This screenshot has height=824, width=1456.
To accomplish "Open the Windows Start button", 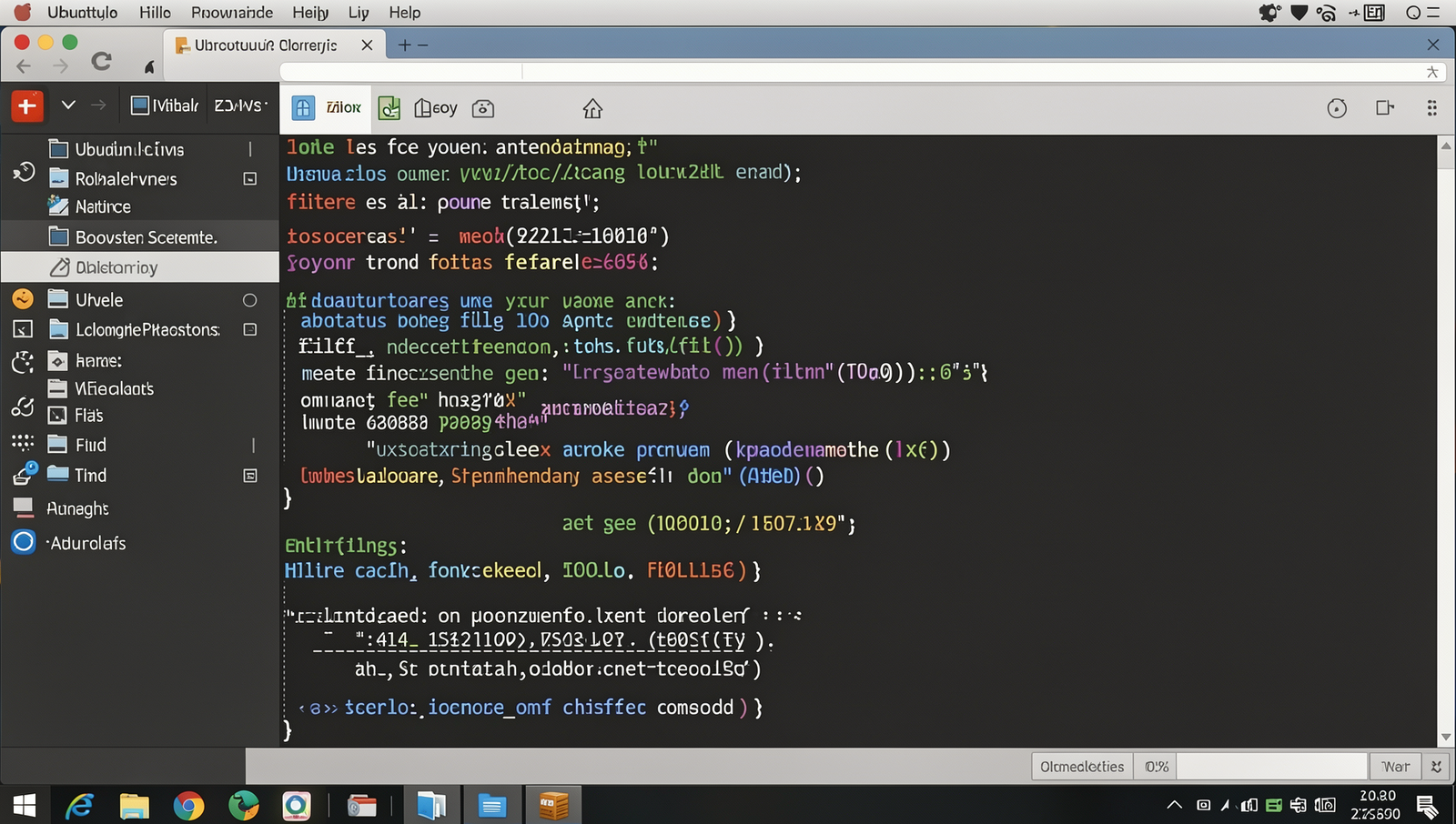I will click(25, 806).
